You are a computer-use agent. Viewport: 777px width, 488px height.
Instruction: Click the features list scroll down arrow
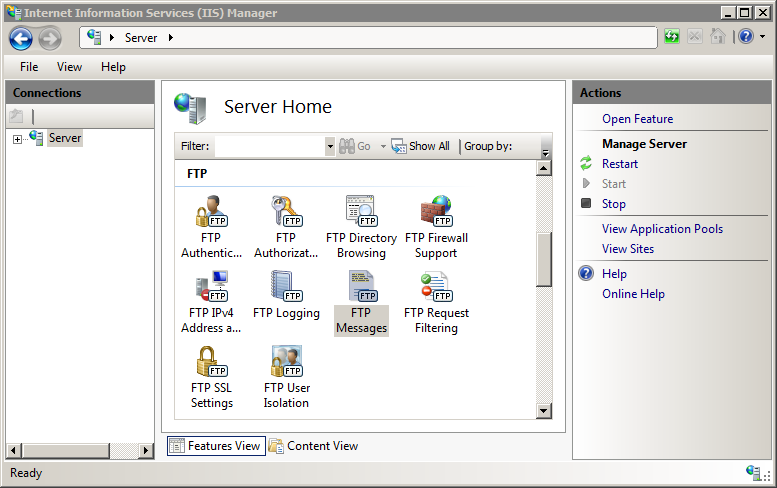coord(544,411)
